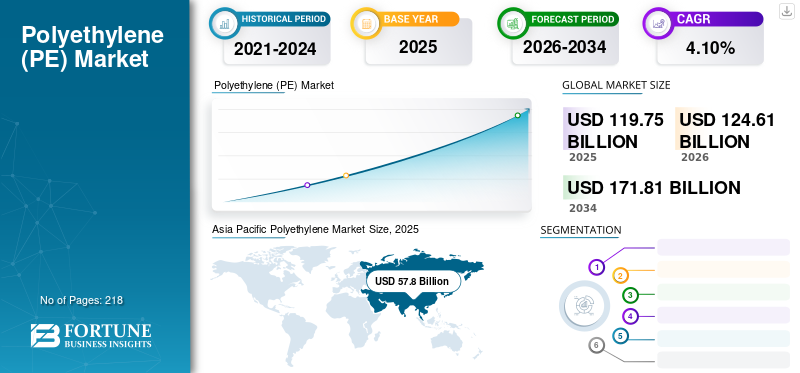This screenshot has height=373, width=800.
Task: Select segmentation number 1 marker
Action: pyautogui.click(x=596, y=267)
